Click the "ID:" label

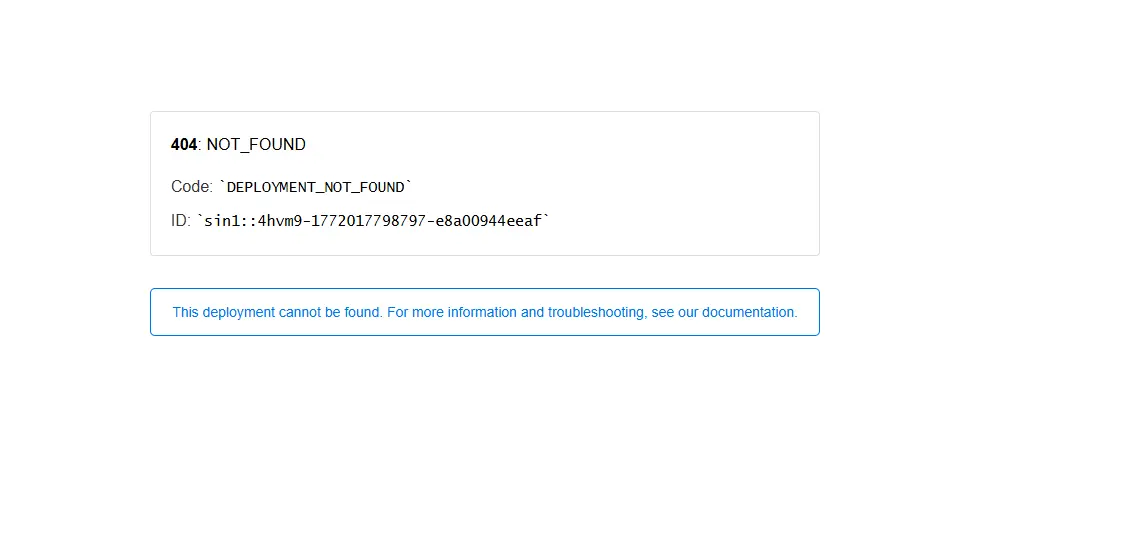click(181, 221)
